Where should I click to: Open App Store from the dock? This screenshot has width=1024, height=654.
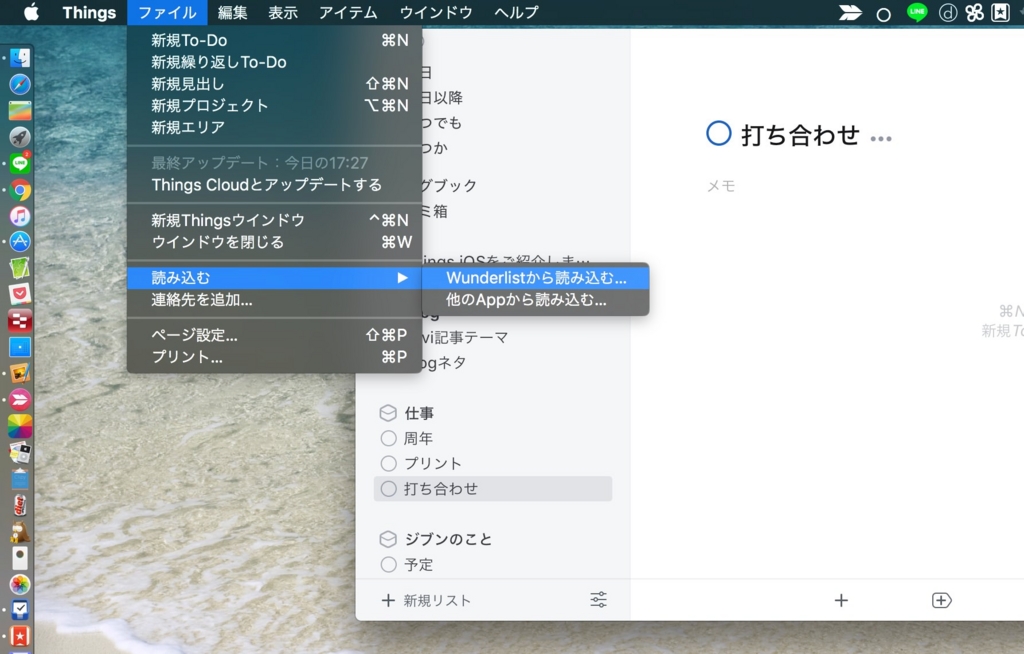click(20, 242)
